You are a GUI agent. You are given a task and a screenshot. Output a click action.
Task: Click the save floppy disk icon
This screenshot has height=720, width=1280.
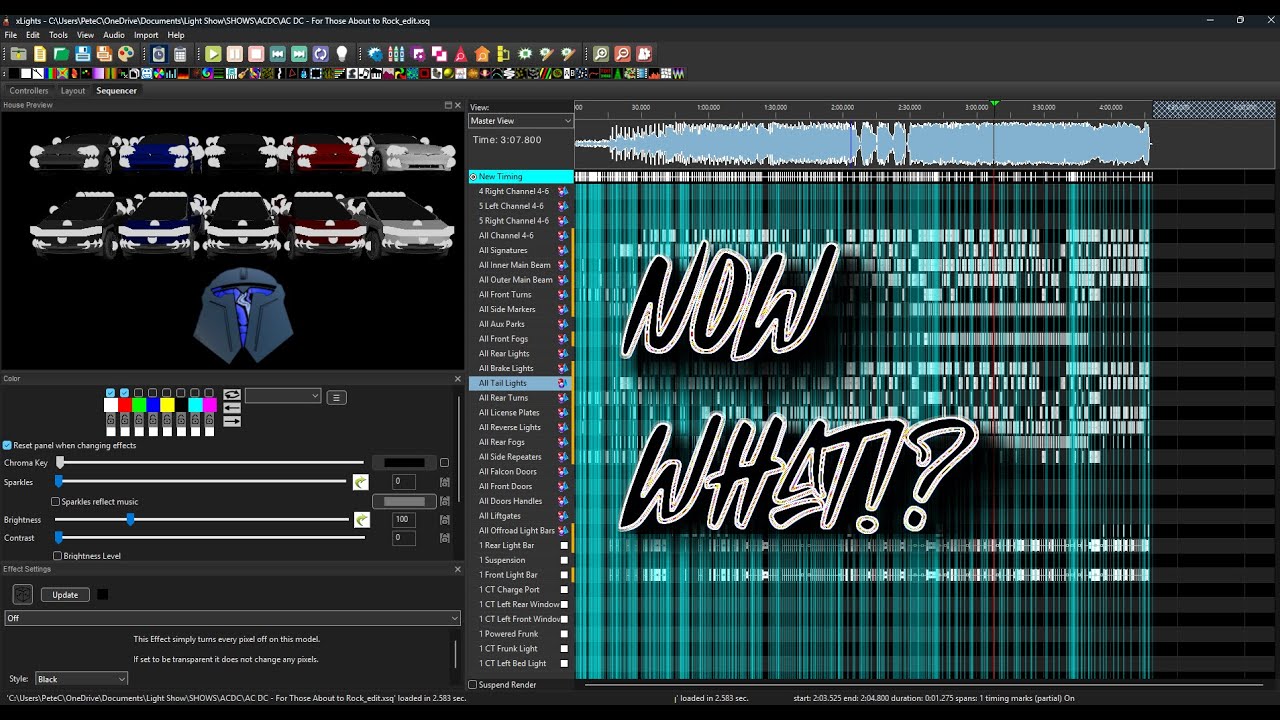point(82,54)
